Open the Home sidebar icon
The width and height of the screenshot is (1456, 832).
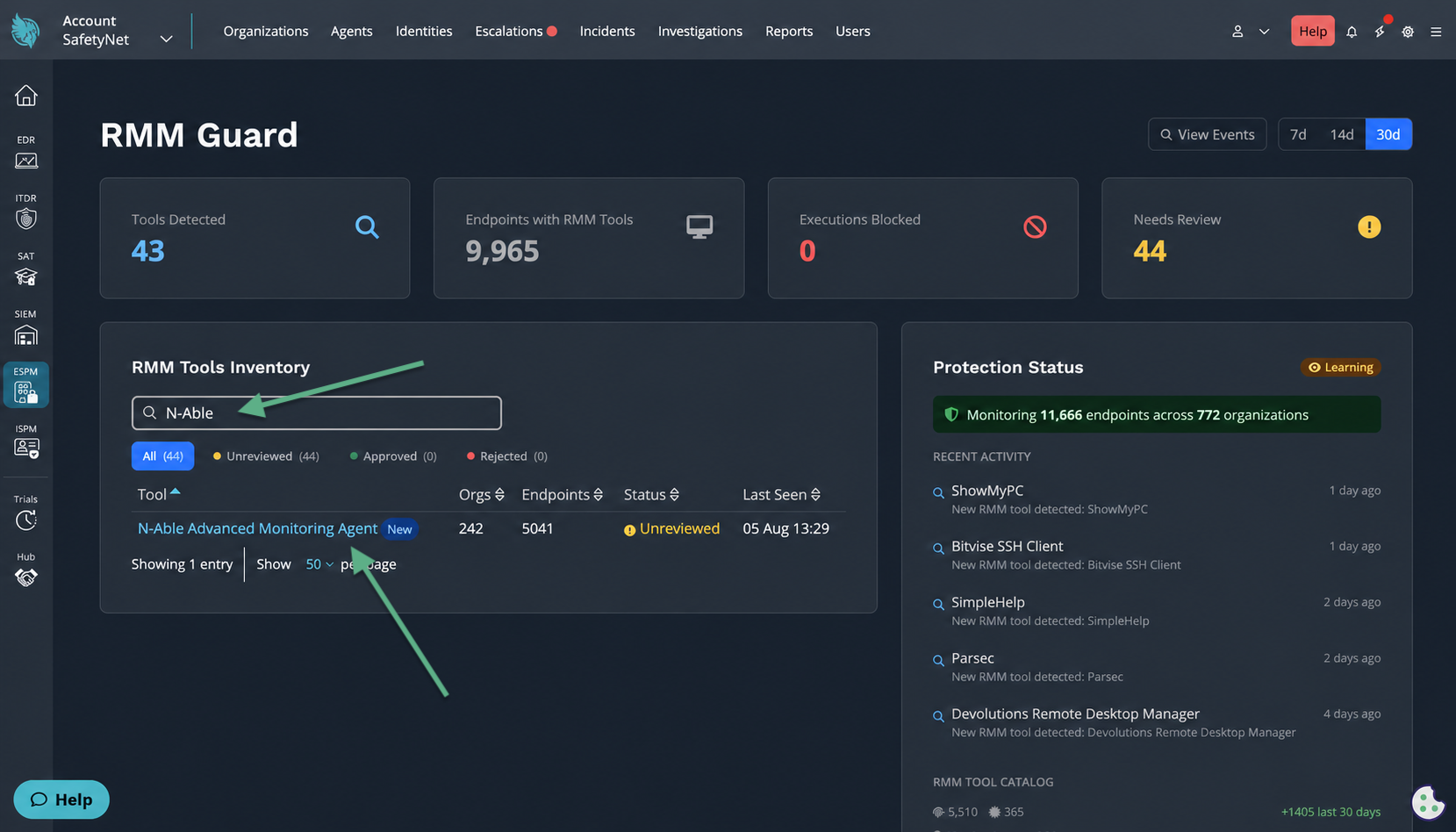point(26,95)
